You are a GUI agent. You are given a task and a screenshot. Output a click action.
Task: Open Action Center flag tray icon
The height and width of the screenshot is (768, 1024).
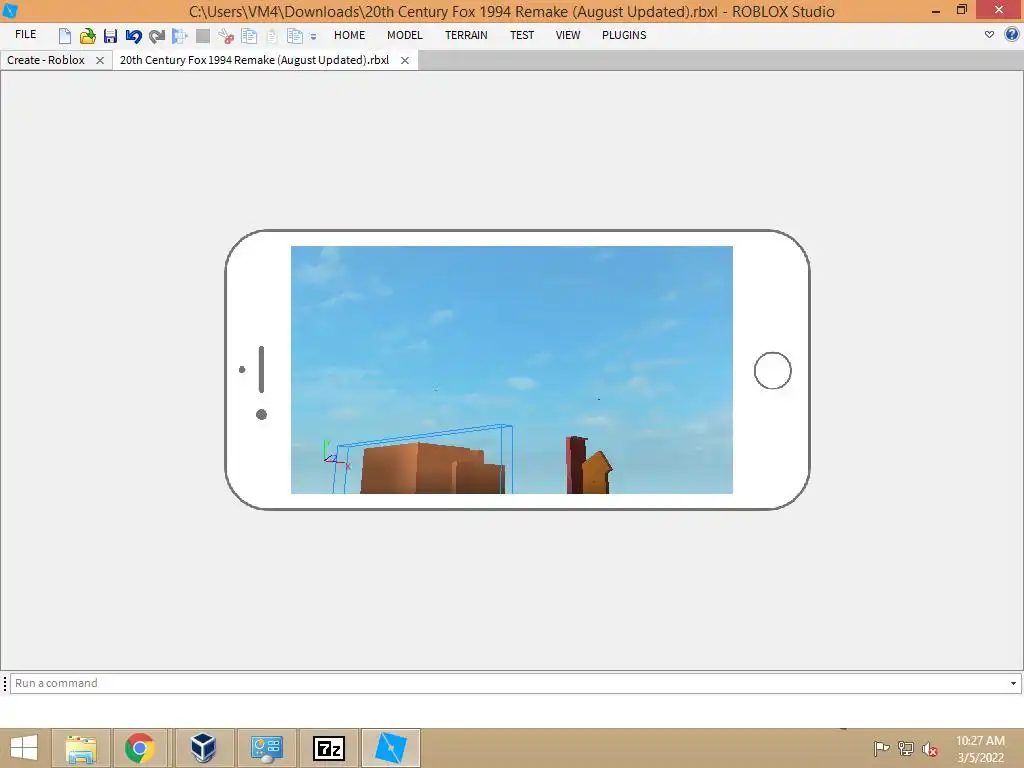click(x=881, y=748)
